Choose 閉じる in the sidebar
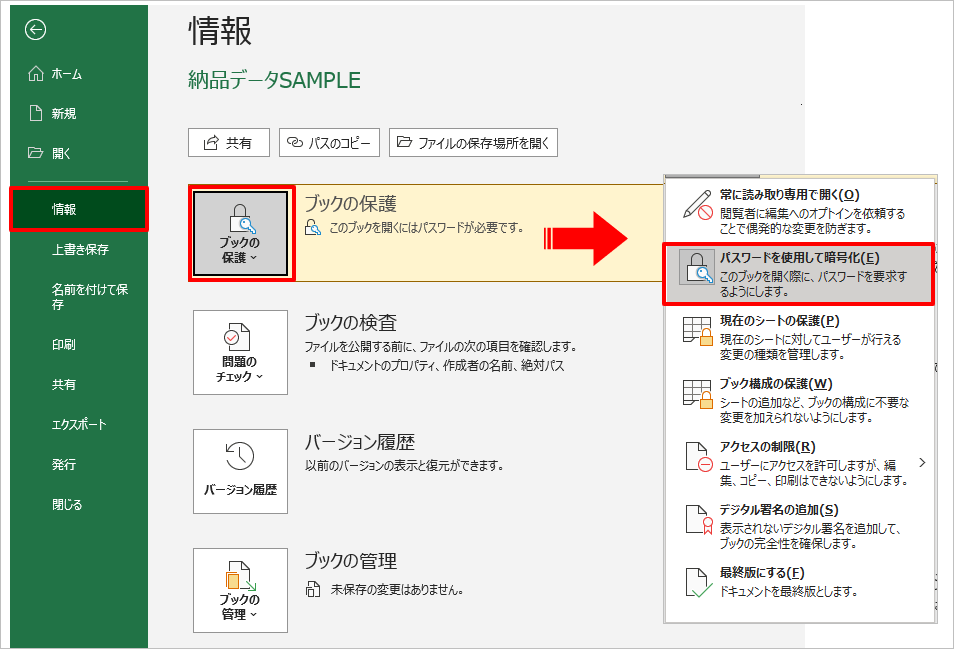 79,504
